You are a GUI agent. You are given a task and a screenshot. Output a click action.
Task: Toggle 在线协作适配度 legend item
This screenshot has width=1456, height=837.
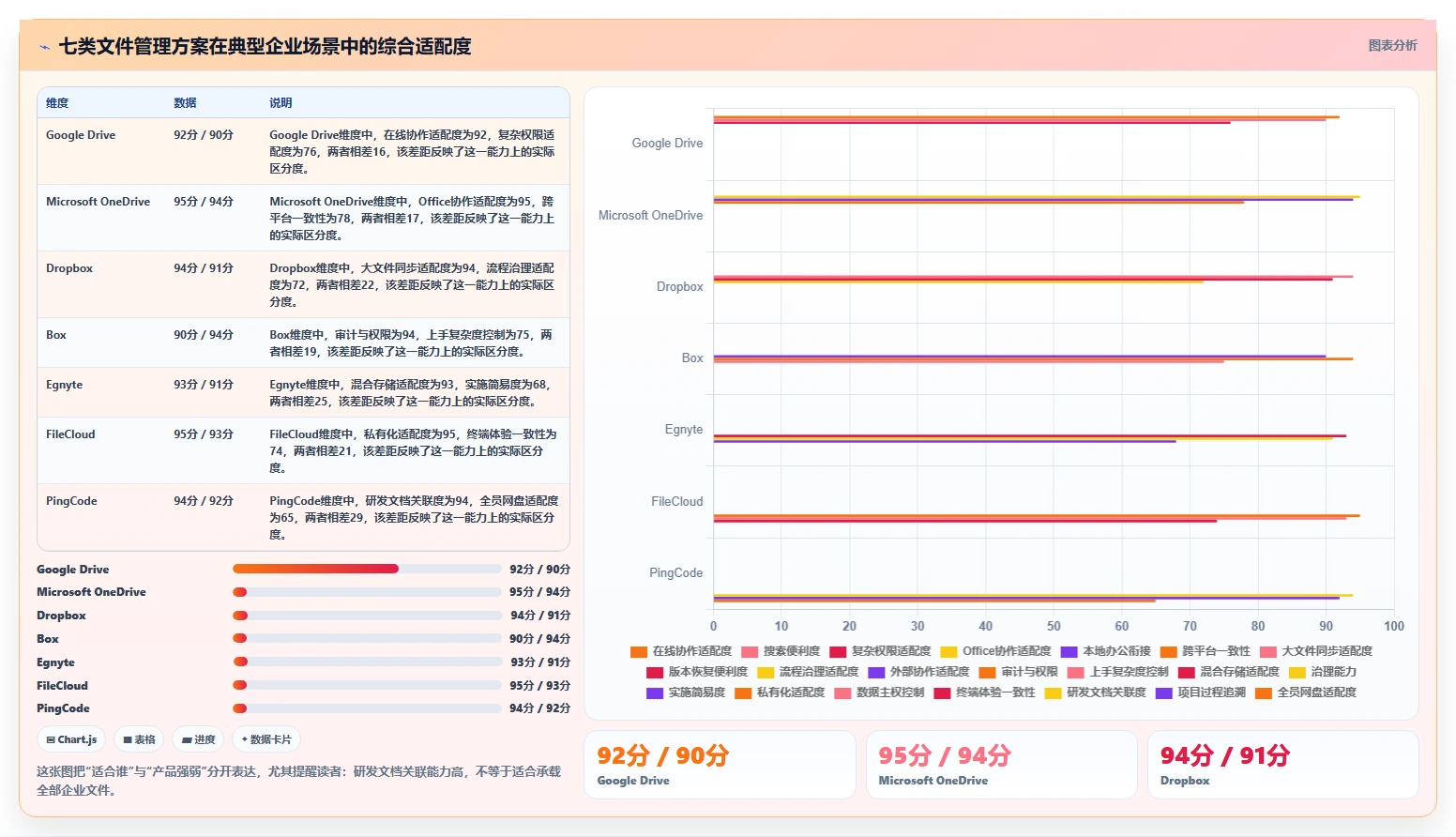[681, 651]
